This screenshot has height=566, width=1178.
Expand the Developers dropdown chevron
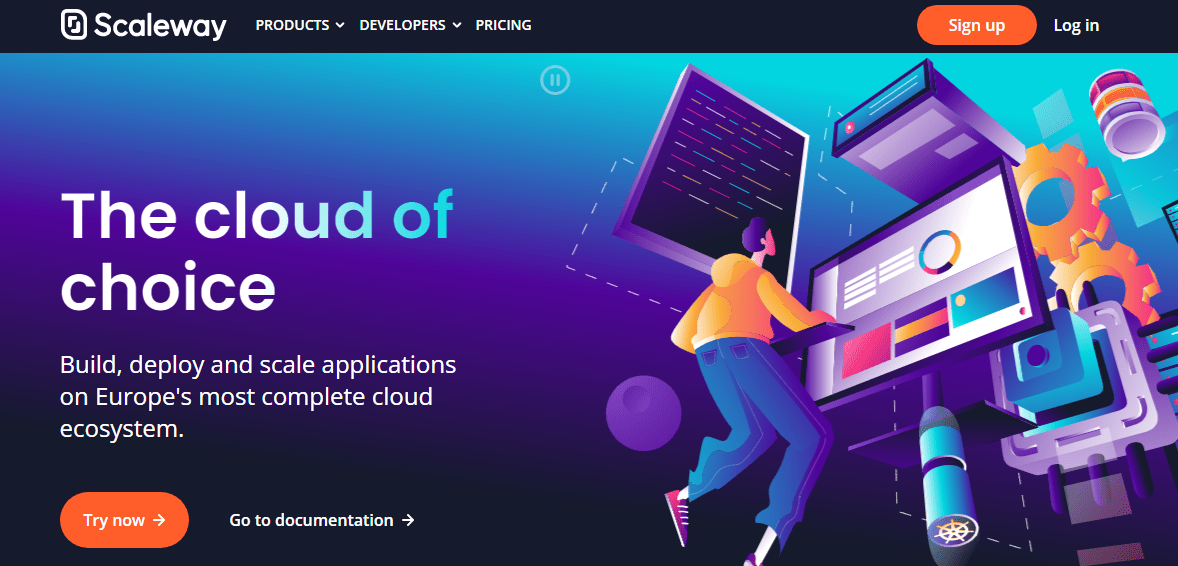(457, 26)
